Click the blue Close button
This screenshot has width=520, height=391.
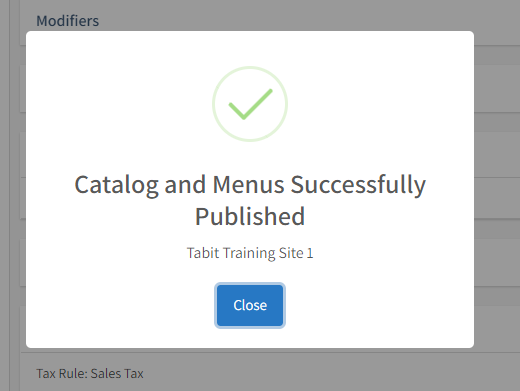(250, 305)
